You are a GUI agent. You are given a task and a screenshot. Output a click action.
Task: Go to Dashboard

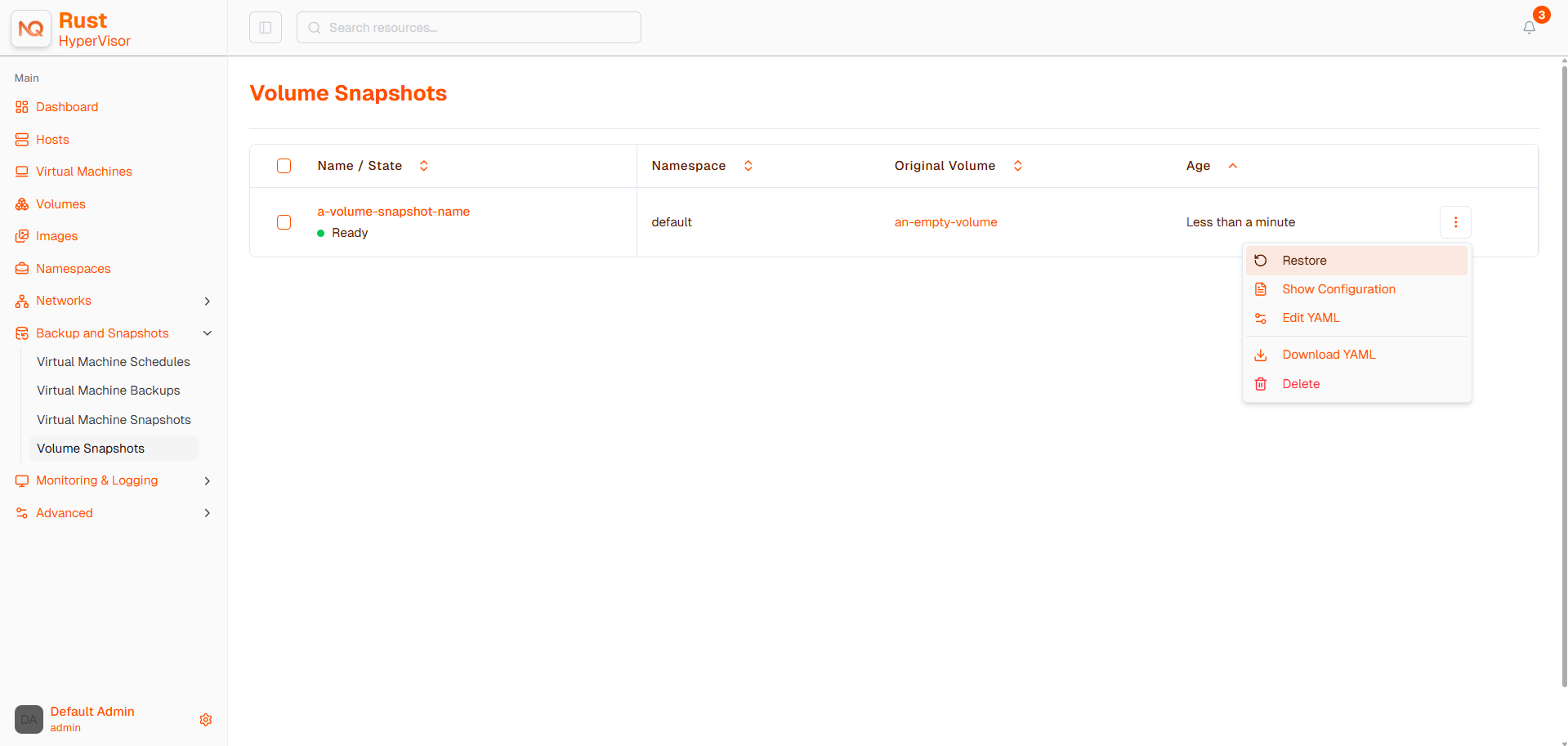coord(67,107)
